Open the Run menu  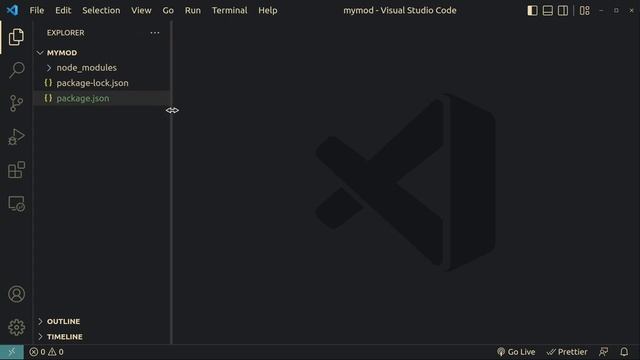pyautogui.click(x=193, y=10)
